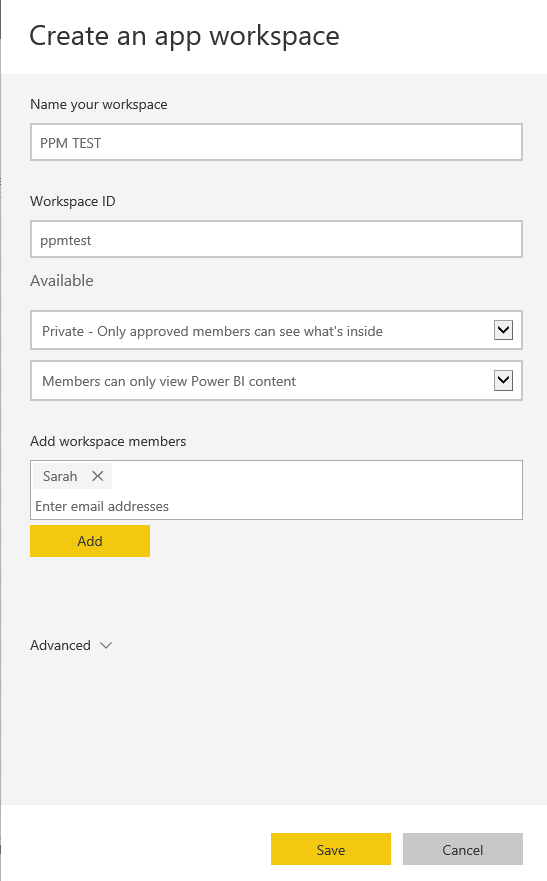
Task: Cancel workspace creation
Action: click(x=463, y=849)
